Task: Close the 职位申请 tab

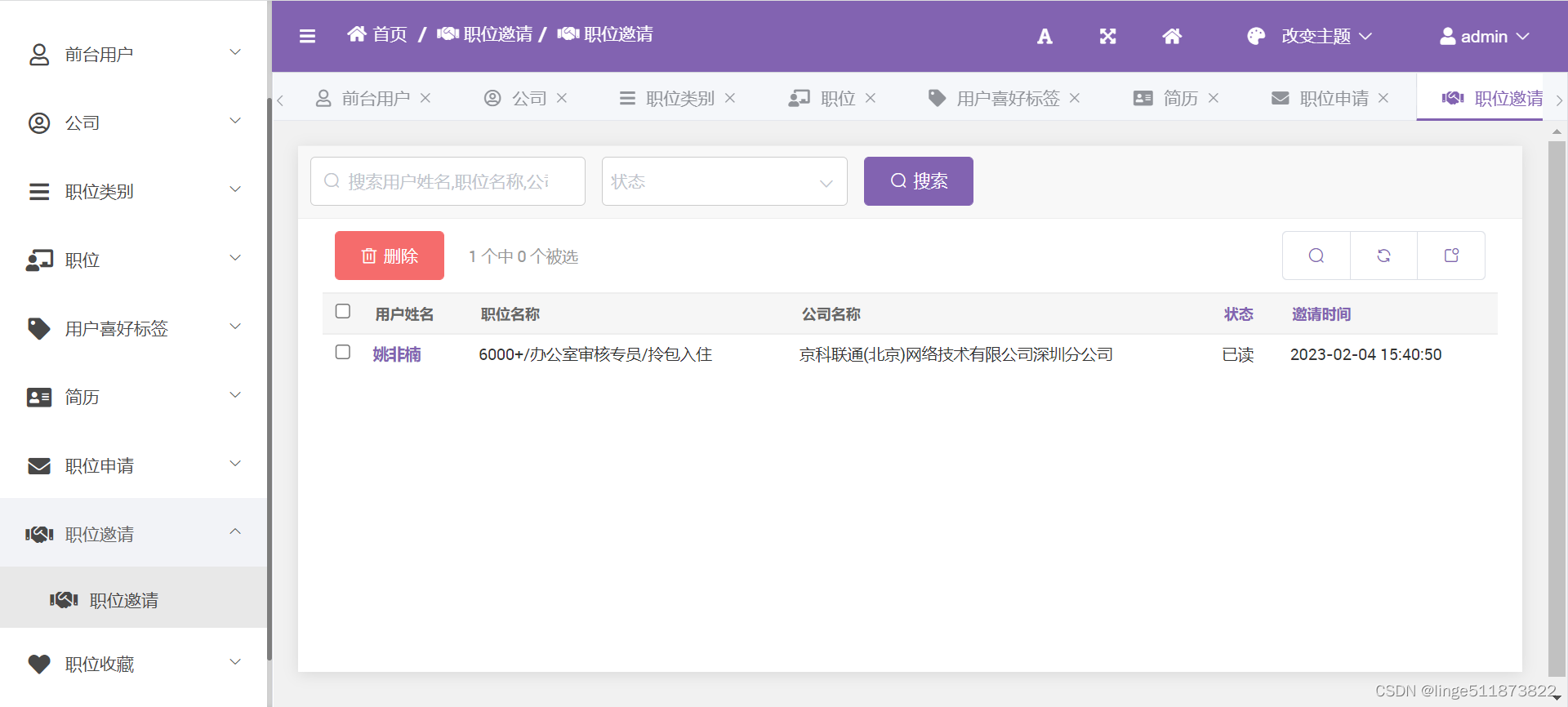Action: coord(1383,98)
